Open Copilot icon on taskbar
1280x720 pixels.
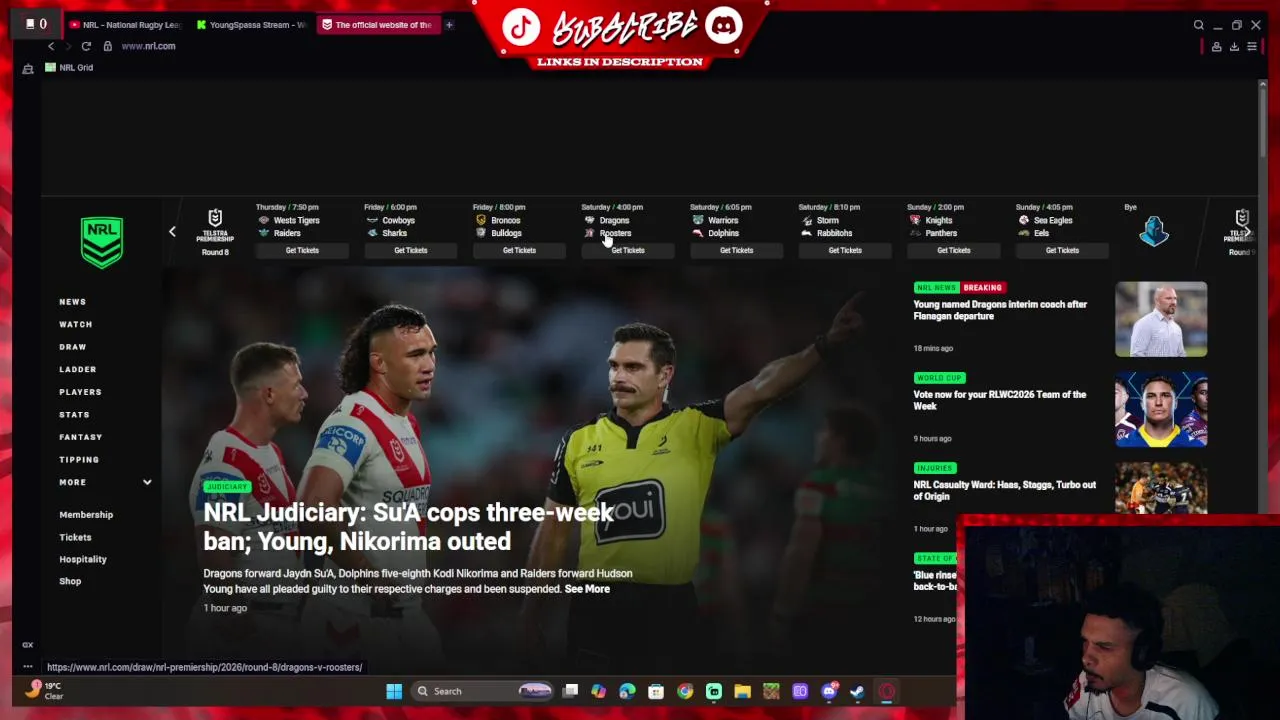598,691
